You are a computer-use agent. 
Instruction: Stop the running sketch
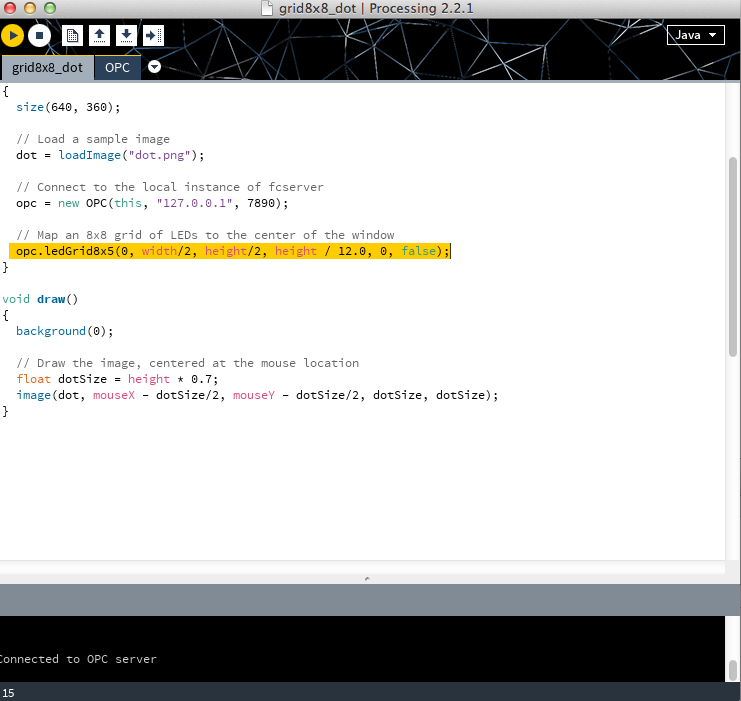pos(39,35)
